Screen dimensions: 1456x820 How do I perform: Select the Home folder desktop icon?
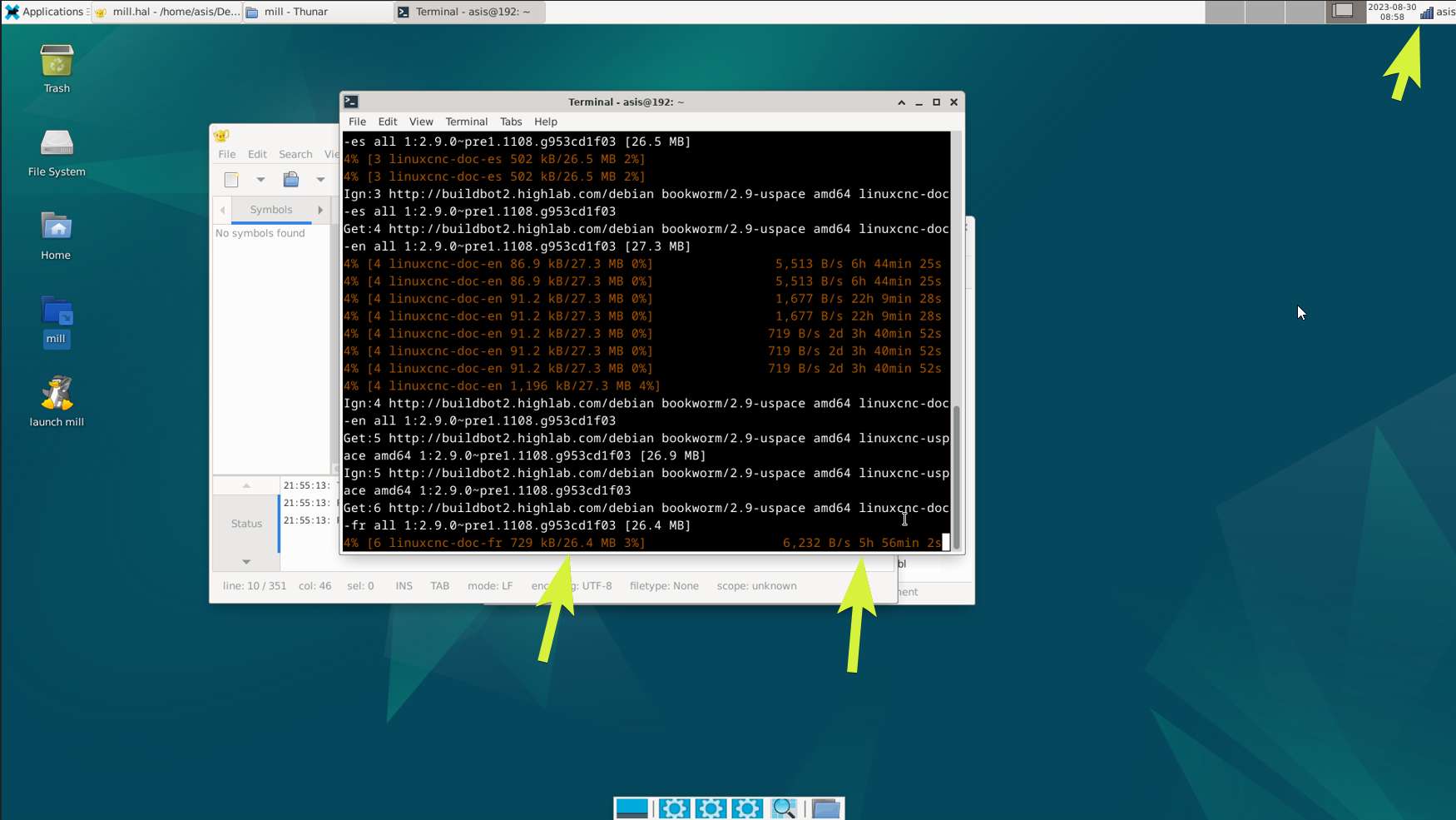click(57, 236)
